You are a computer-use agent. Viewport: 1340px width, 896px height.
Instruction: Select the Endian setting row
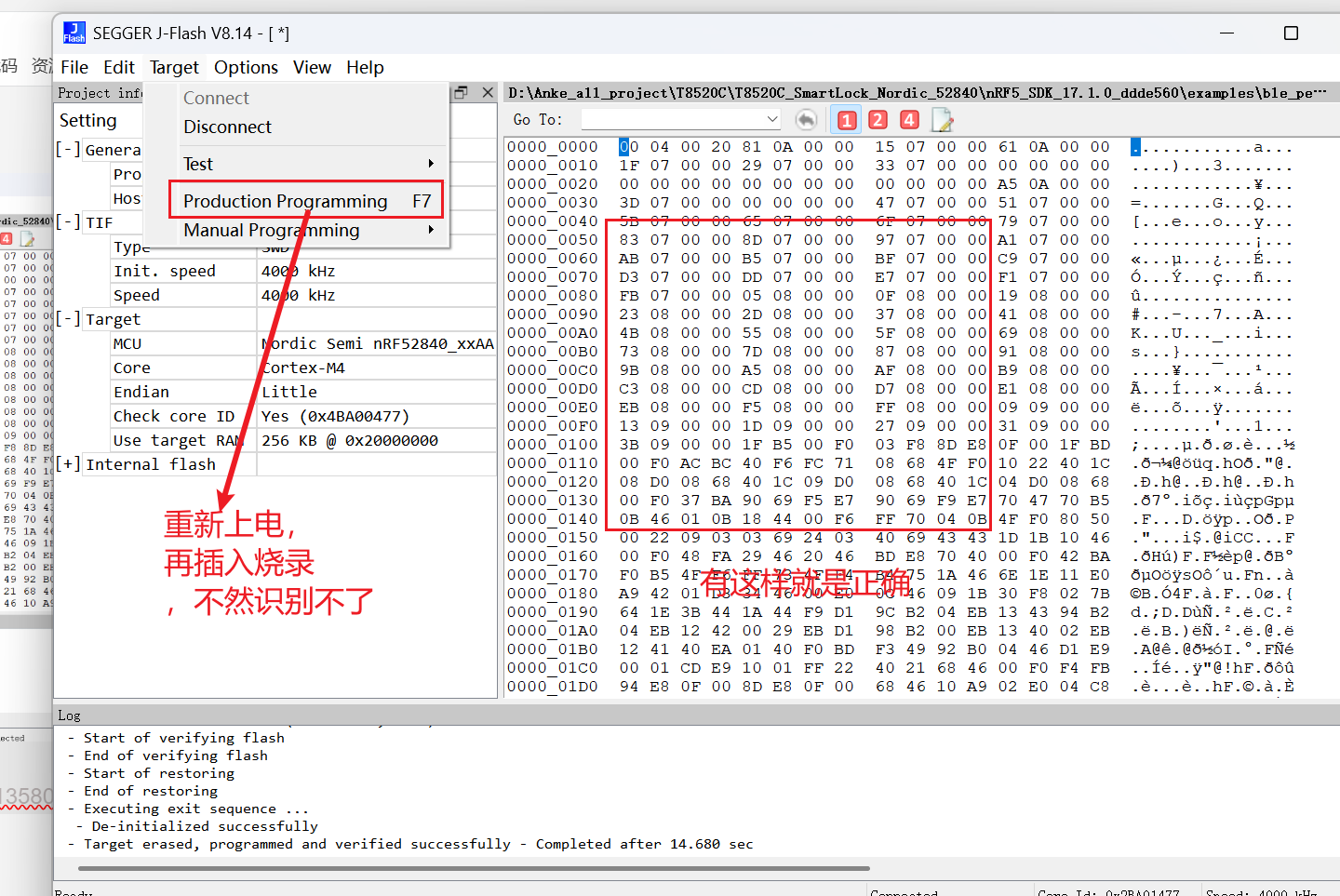[x=303, y=392]
